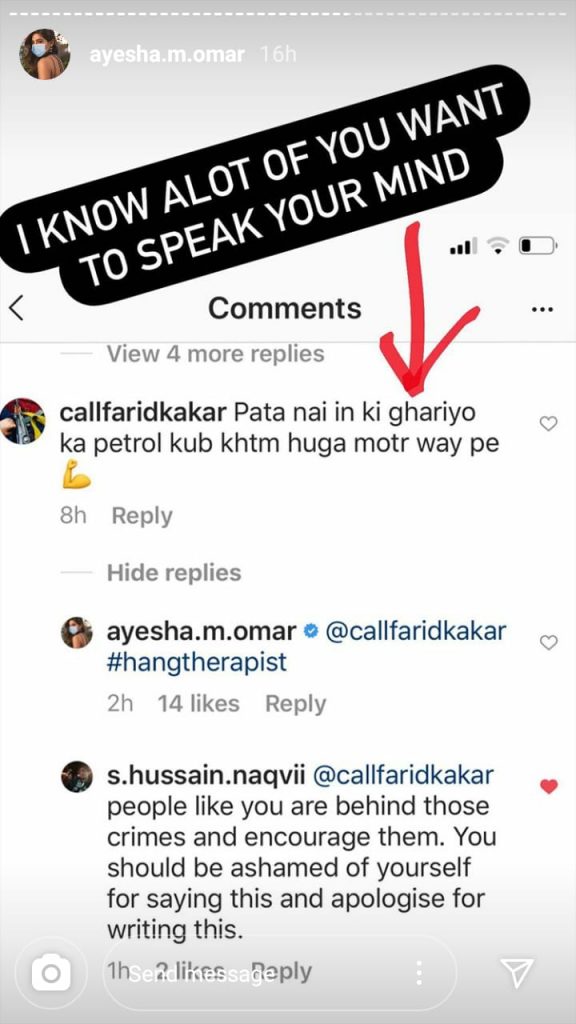Open callfaridkakar's profile avatar

pyautogui.click(x=22, y=421)
